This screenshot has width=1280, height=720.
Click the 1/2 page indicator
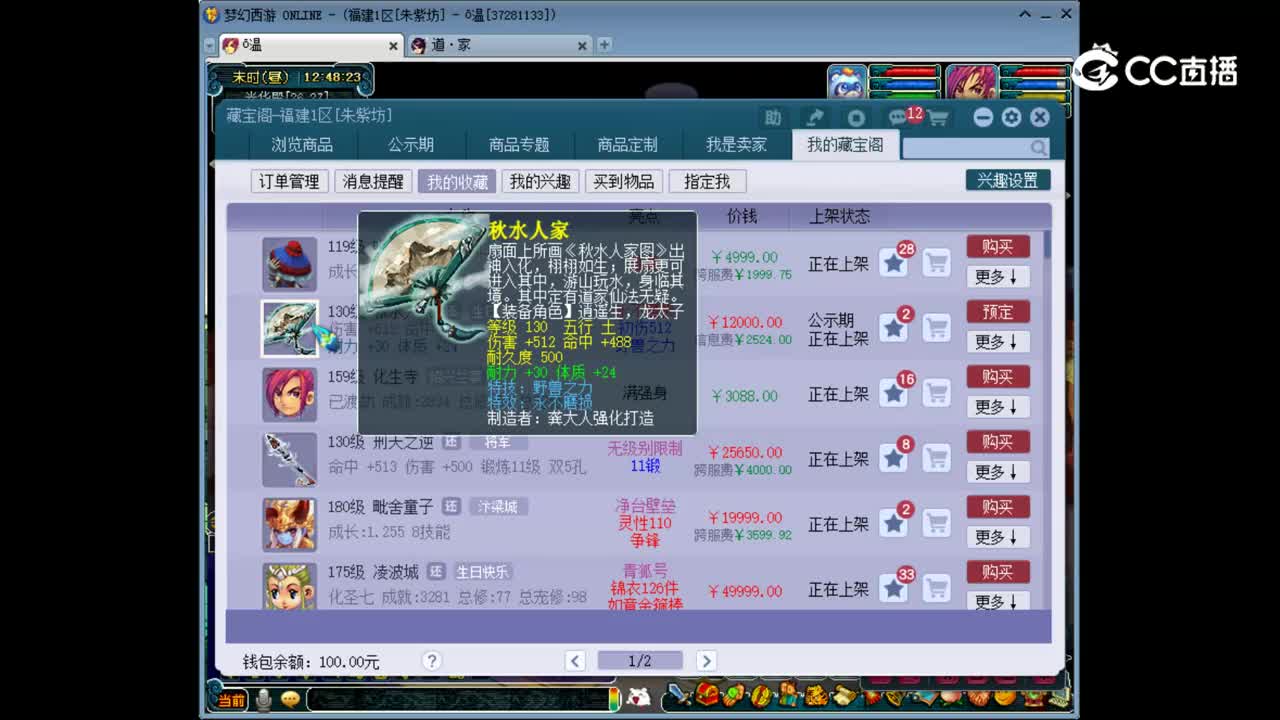[x=640, y=661]
